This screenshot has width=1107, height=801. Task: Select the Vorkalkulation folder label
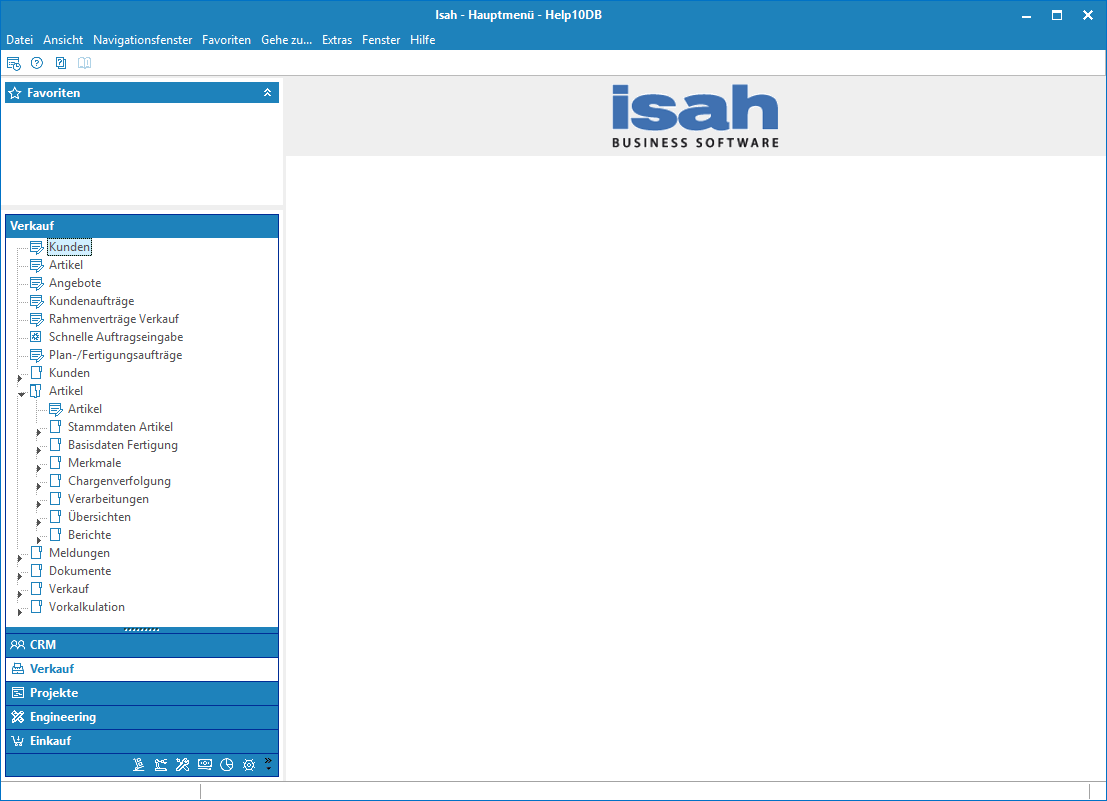[x=87, y=607]
